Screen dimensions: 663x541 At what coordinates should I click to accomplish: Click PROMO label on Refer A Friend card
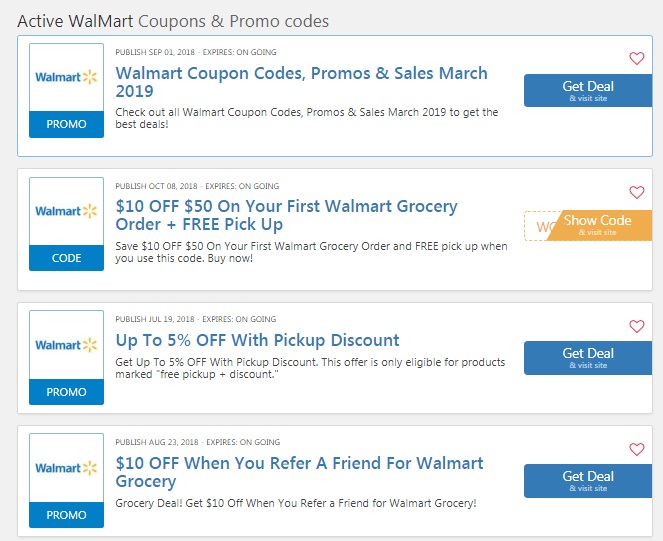click(x=66, y=515)
